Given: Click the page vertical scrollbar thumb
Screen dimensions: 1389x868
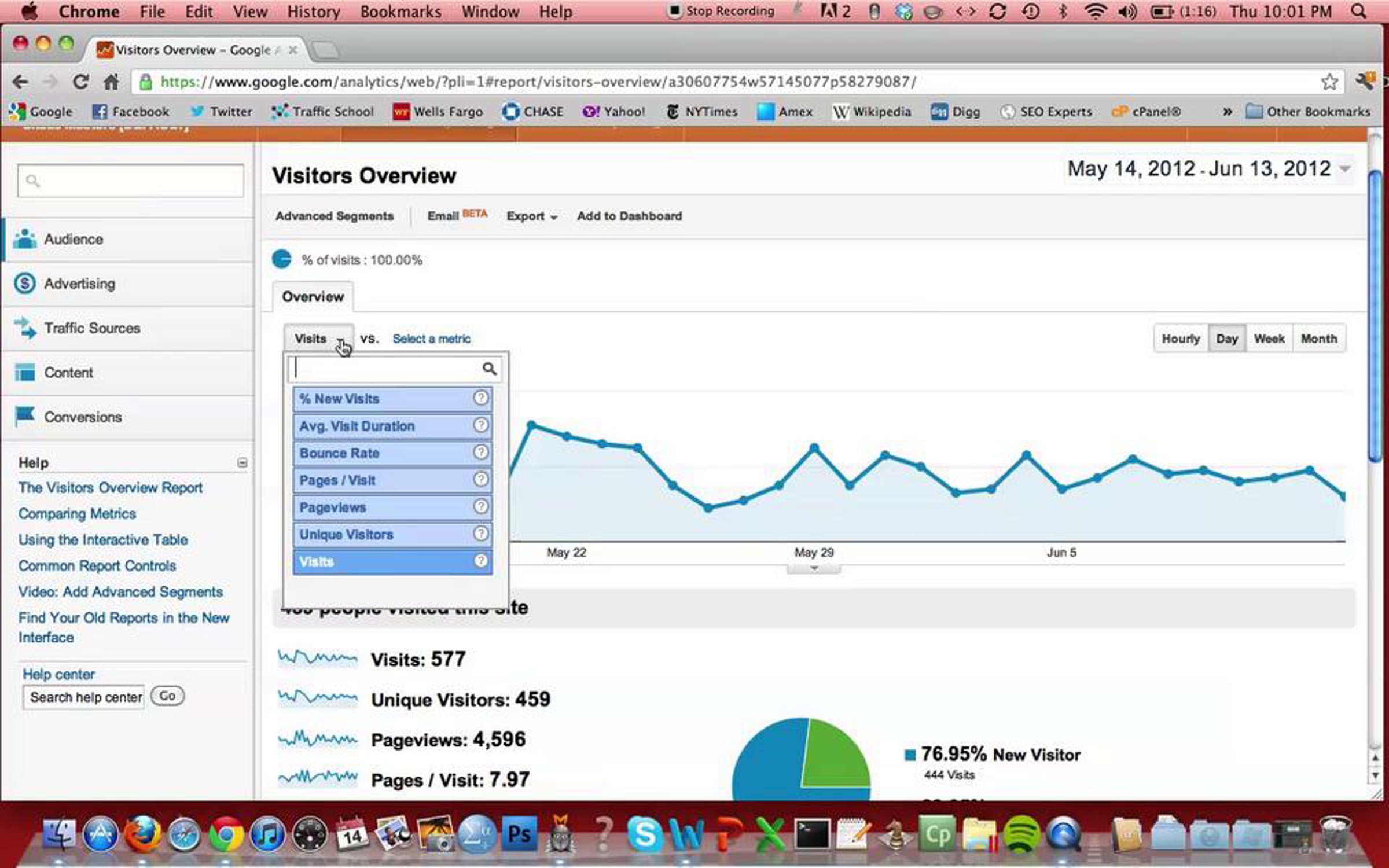Looking at the screenshot, I should click(1375, 315).
